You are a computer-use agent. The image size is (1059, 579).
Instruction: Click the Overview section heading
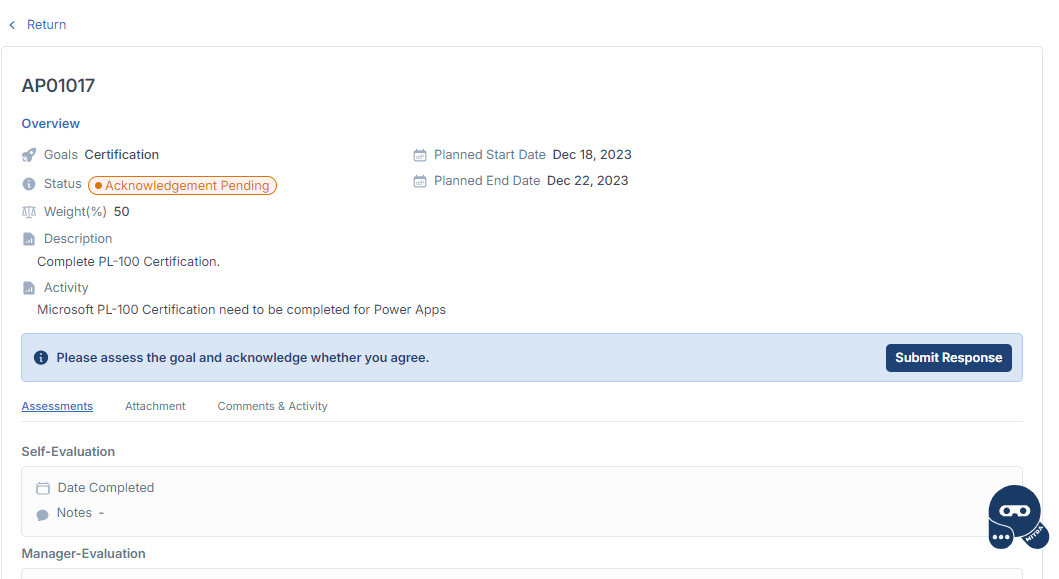(51, 124)
